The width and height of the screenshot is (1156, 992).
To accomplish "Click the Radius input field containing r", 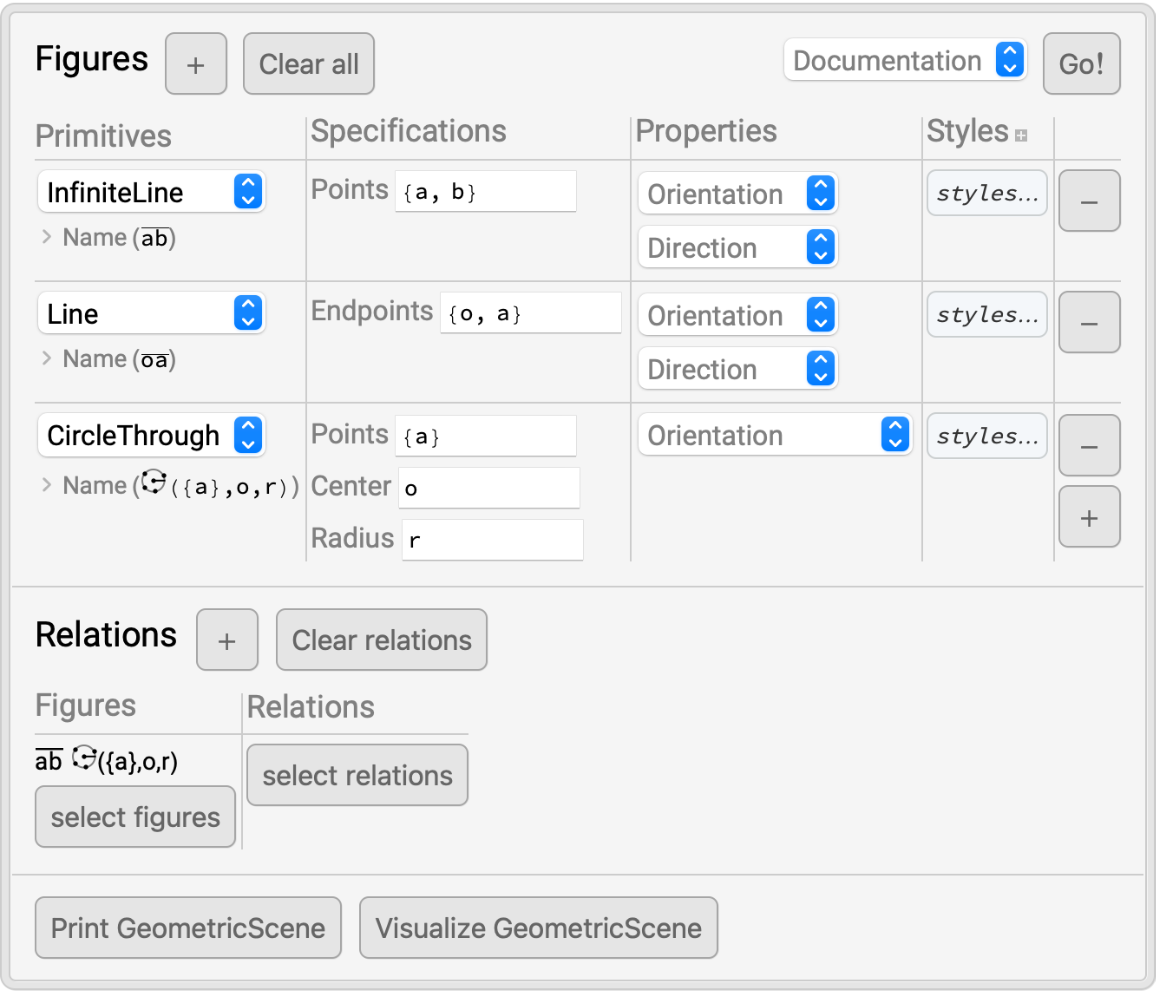I will point(492,541).
